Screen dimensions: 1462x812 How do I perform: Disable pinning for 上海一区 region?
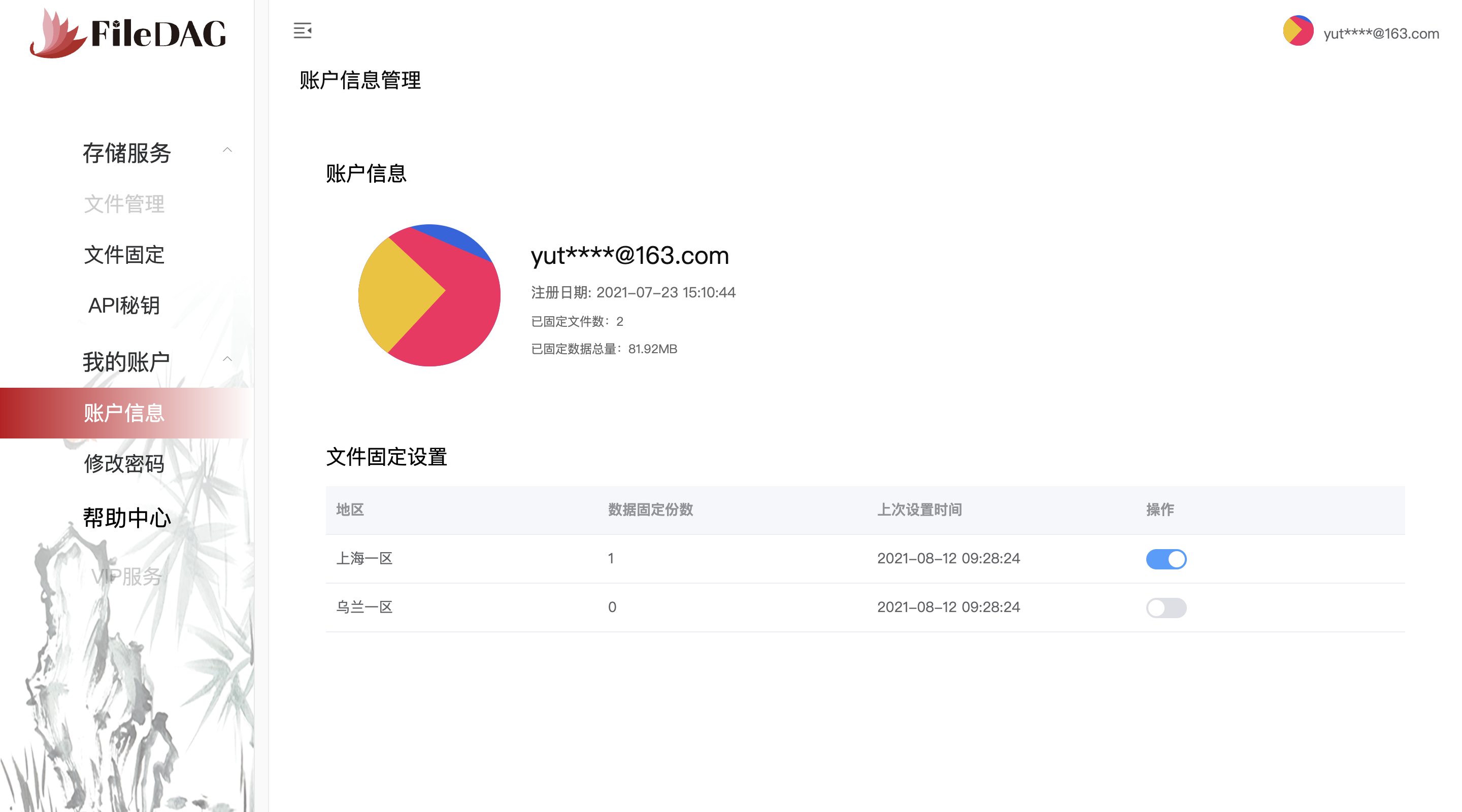point(1166,559)
